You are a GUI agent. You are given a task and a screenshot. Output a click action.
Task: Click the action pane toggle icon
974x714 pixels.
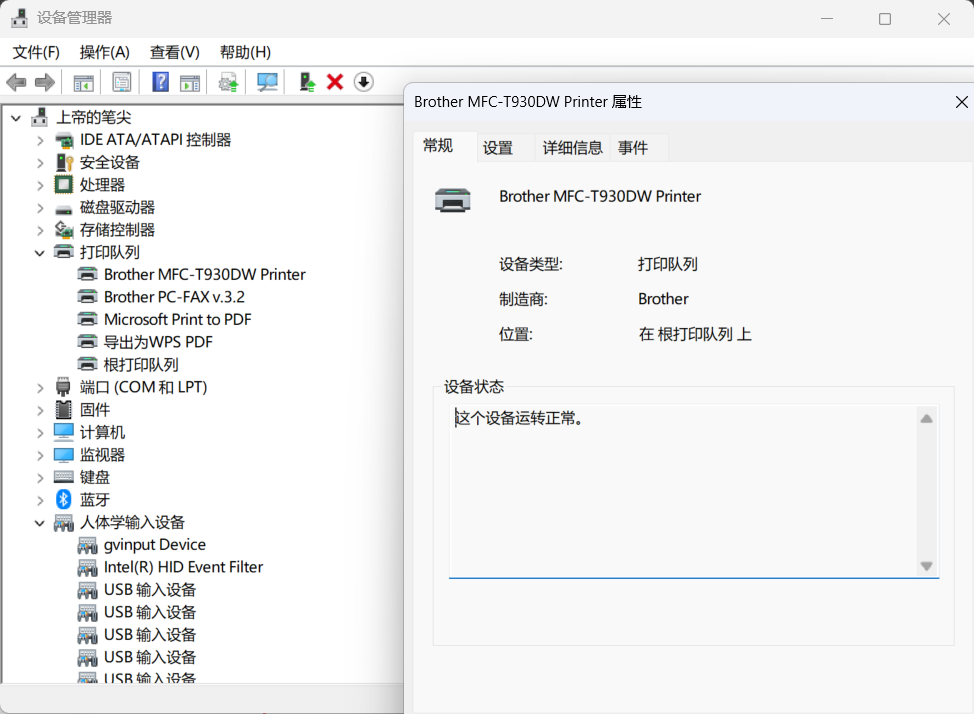point(190,82)
